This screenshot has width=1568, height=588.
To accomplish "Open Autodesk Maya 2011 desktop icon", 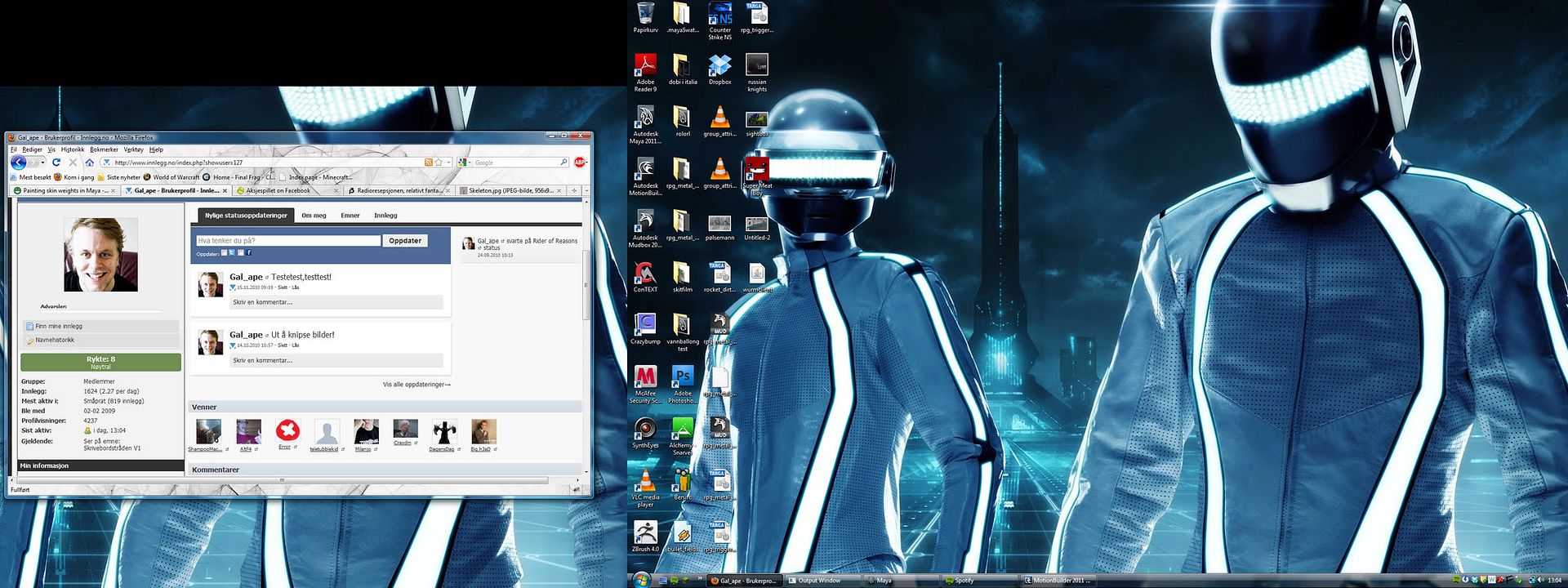I will [645, 126].
